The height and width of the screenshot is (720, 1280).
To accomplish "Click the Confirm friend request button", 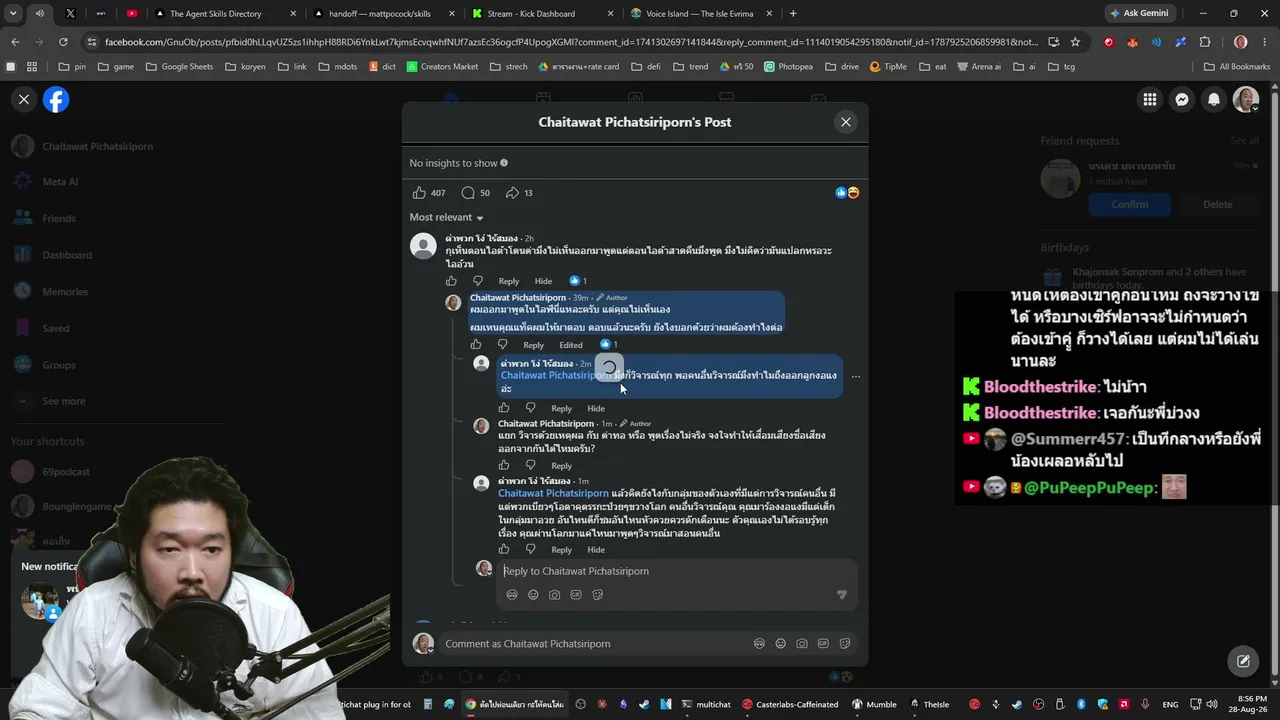I will pos(1130,204).
